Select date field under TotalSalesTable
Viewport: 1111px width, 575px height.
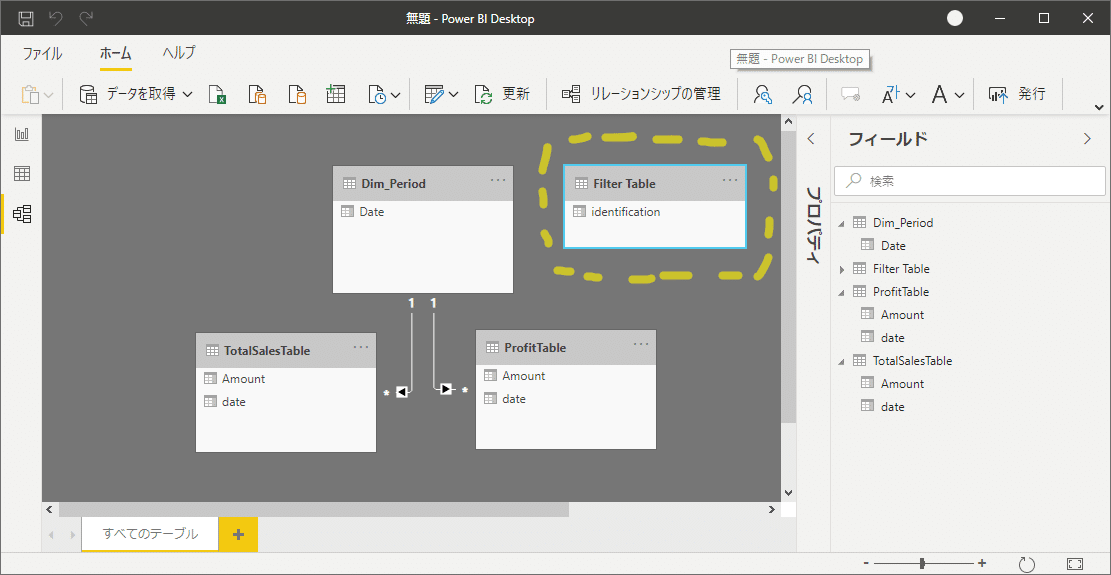click(x=892, y=407)
